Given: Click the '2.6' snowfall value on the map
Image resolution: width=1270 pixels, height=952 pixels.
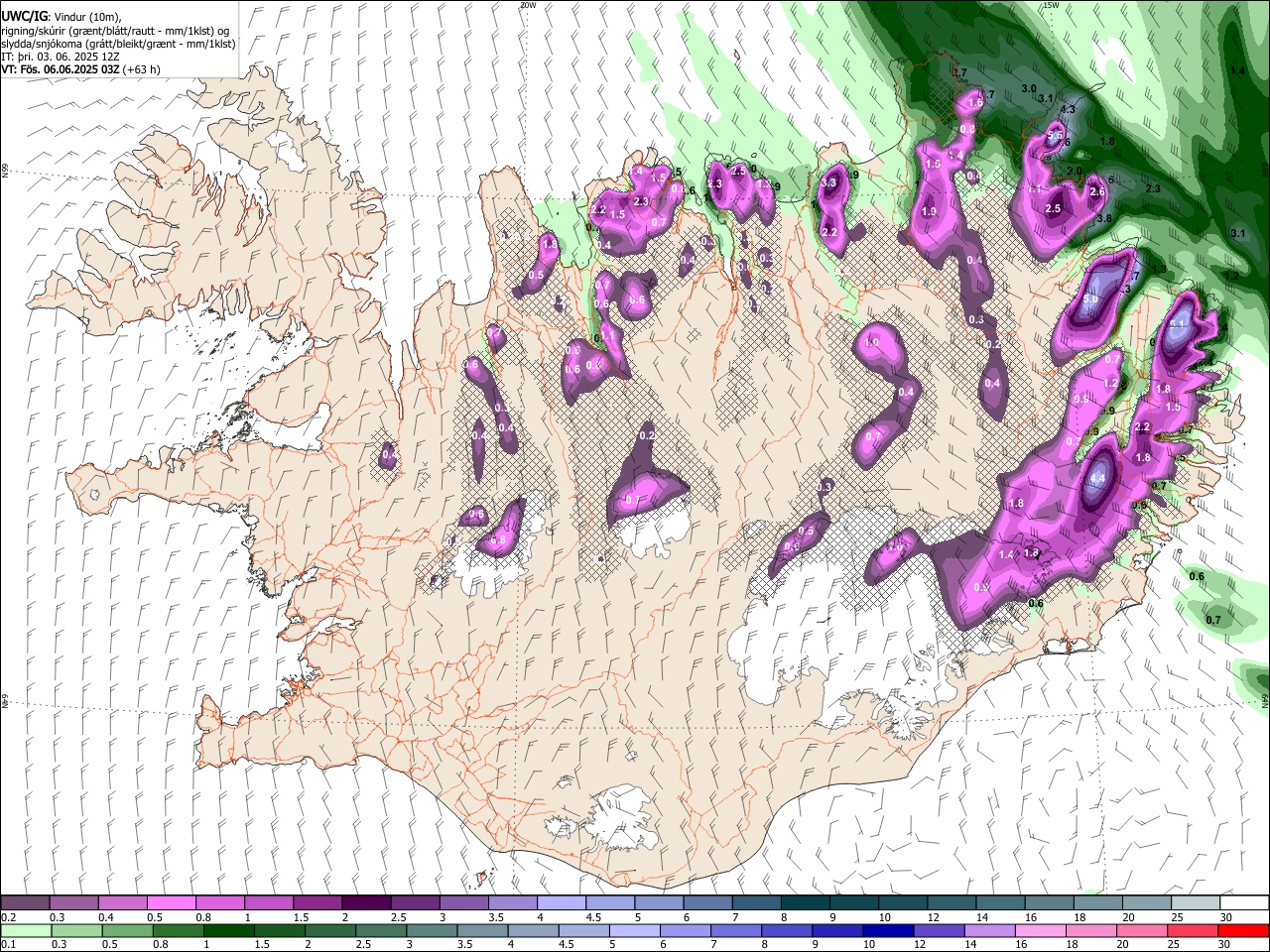Looking at the screenshot, I should point(1097,192).
